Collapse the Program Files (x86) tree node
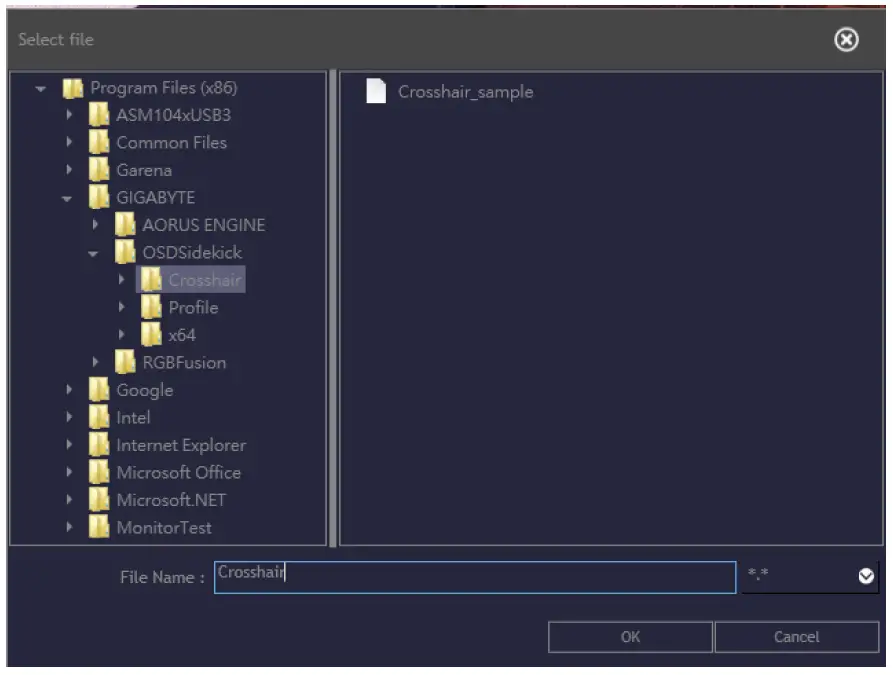Viewport: 893px width, 675px height. point(40,88)
